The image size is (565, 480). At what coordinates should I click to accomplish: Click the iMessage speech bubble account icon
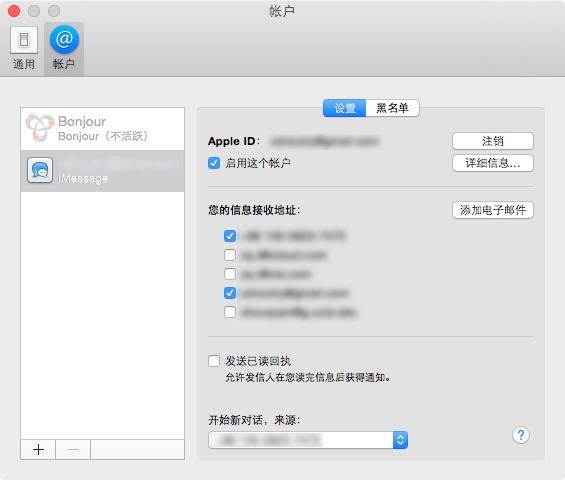click(x=40, y=170)
